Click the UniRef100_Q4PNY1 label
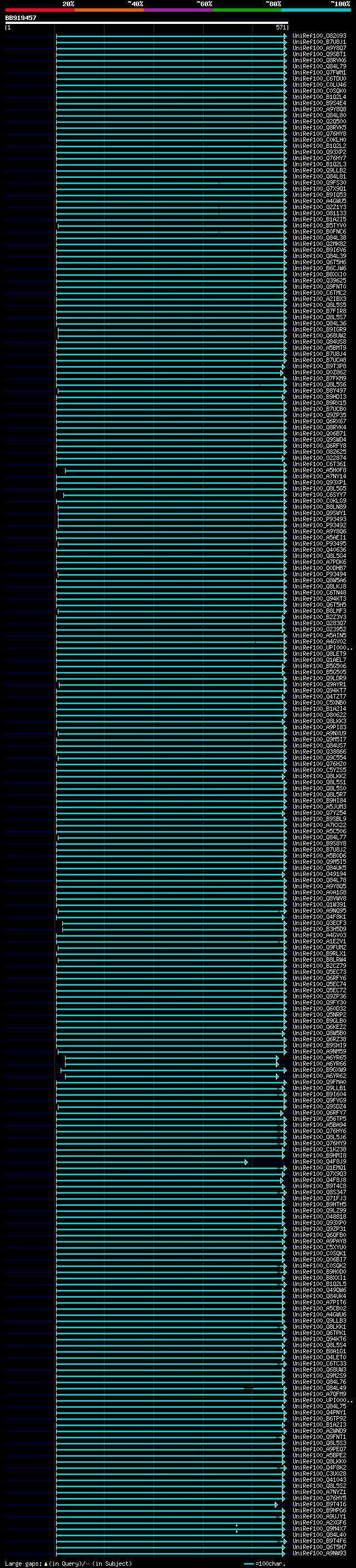Image resolution: width=356 pixels, height=1568 pixels. coord(319,1412)
